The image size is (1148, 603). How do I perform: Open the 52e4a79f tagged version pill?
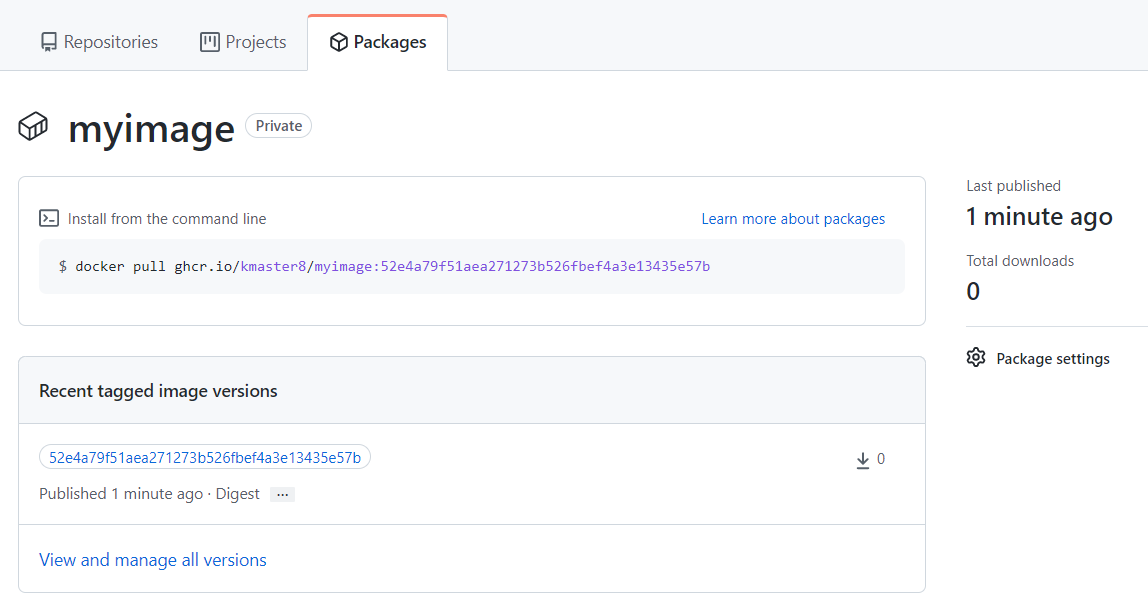(x=205, y=457)
